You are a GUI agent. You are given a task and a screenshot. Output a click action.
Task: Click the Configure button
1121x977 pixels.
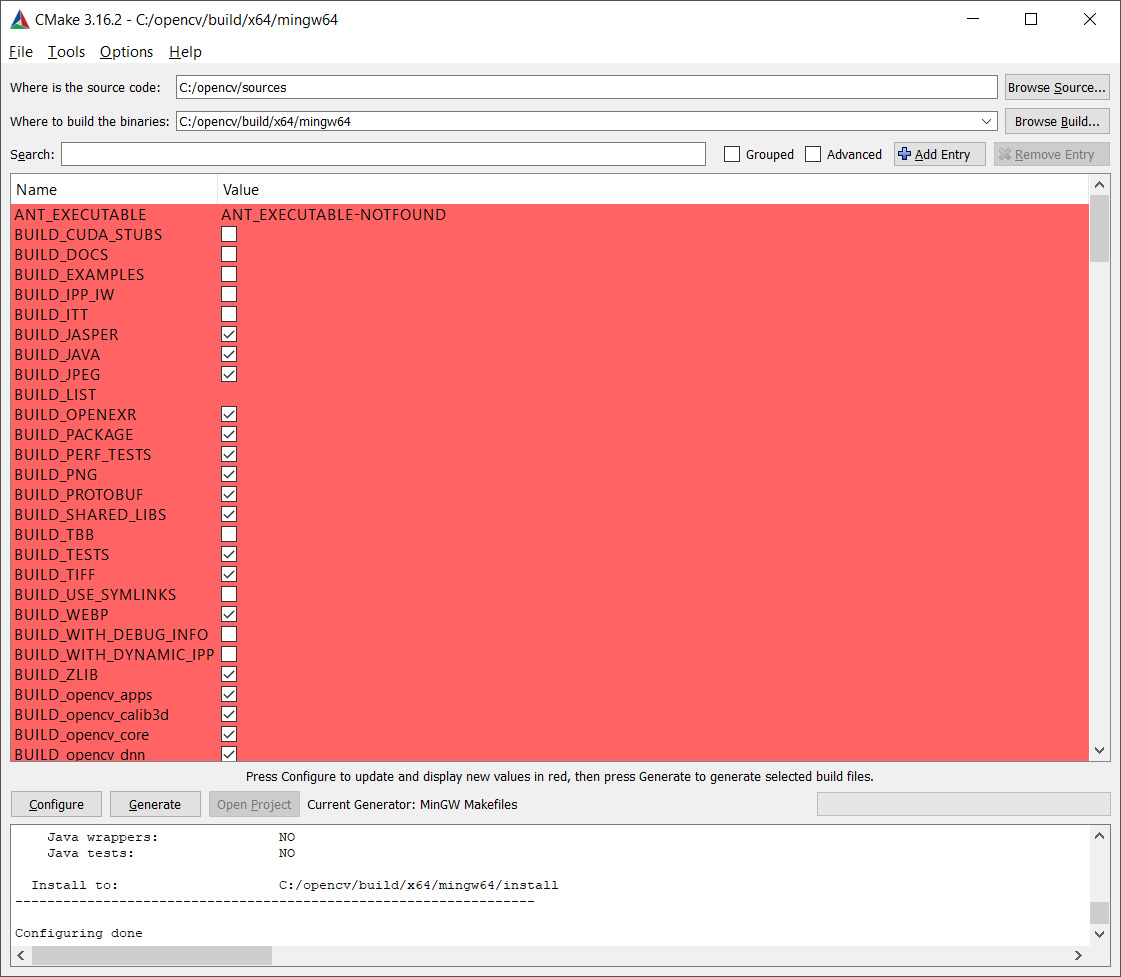(x=56, y=804)
